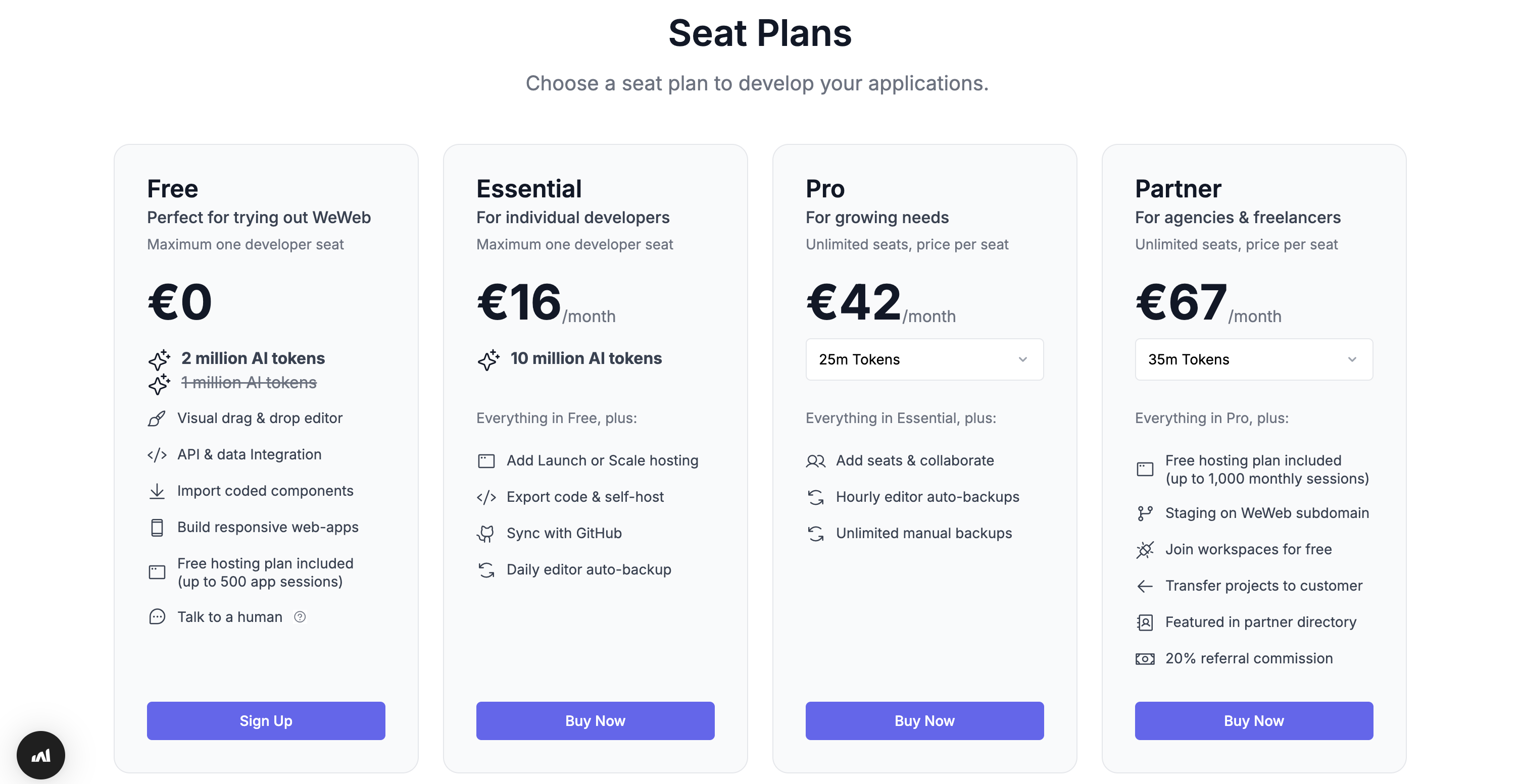Screen dimensions: 1521x784
Task: Click the download icon for Import coded components
Action: pyautogui.click(x=157, y=491)
